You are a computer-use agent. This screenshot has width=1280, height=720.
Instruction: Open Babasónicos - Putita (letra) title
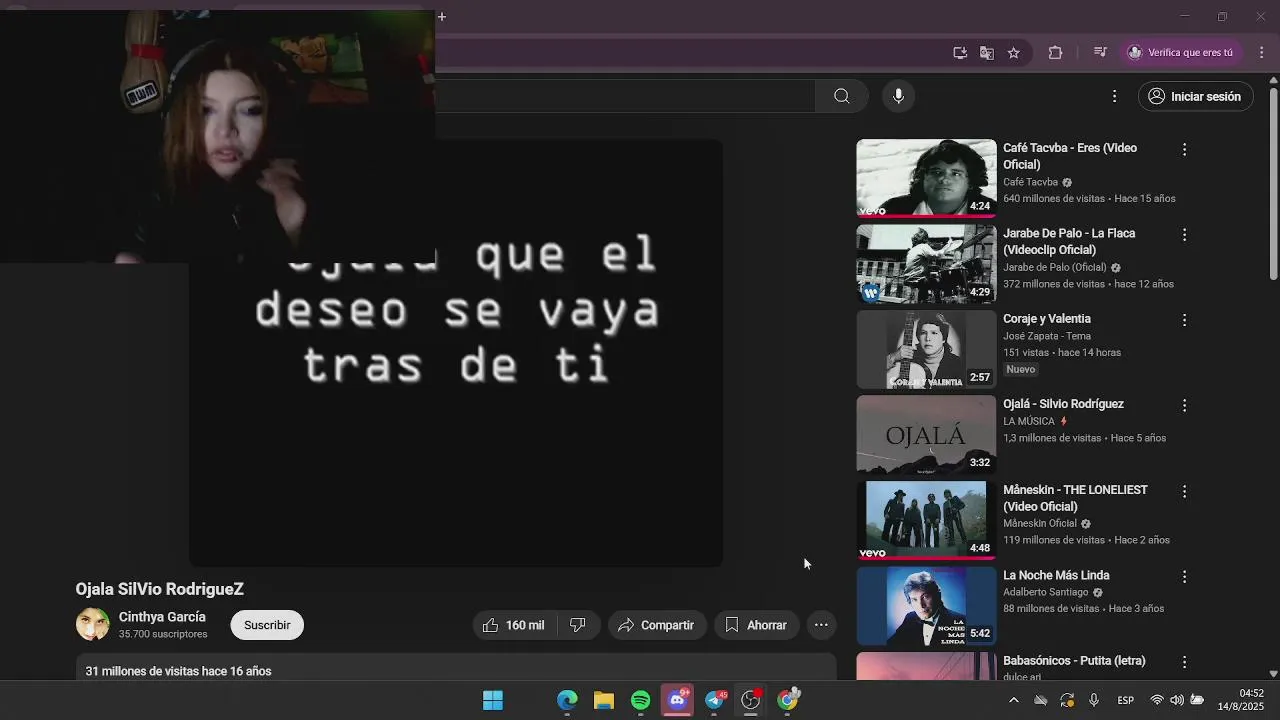[1074, 661]
